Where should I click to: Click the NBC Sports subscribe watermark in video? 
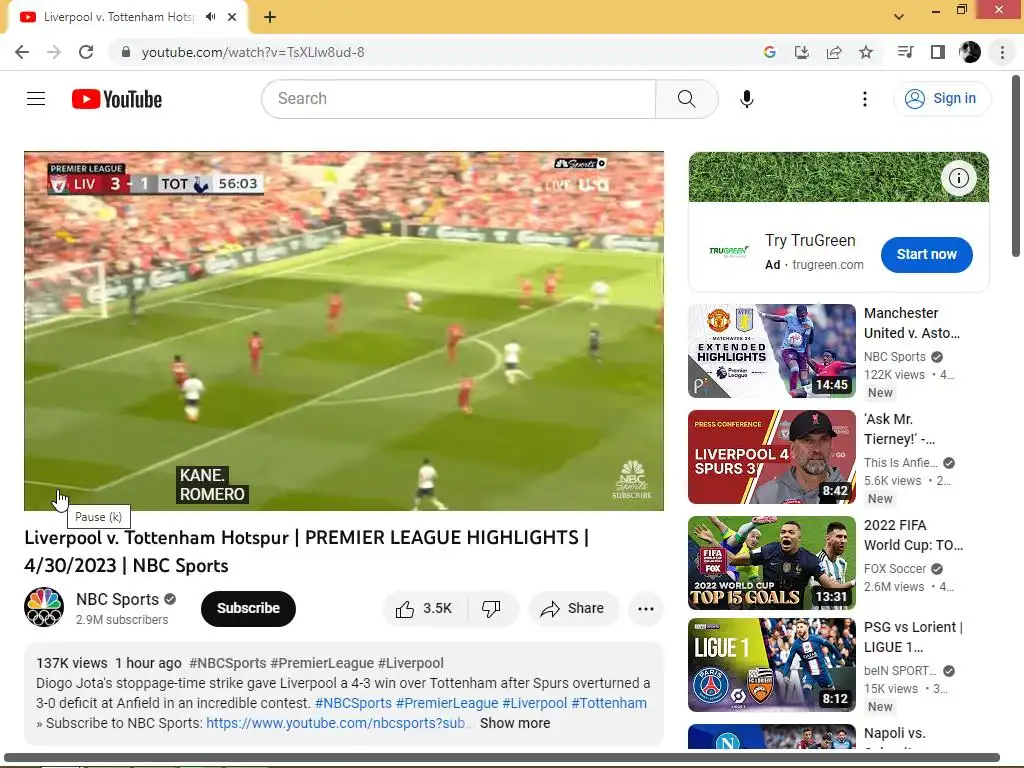point(632,479)
